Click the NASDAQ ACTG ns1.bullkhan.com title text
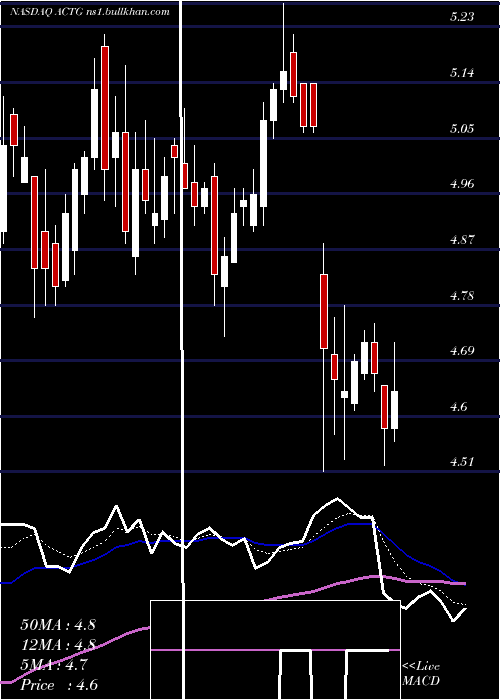The image size is (500, 700). click(x=90, y=12)
